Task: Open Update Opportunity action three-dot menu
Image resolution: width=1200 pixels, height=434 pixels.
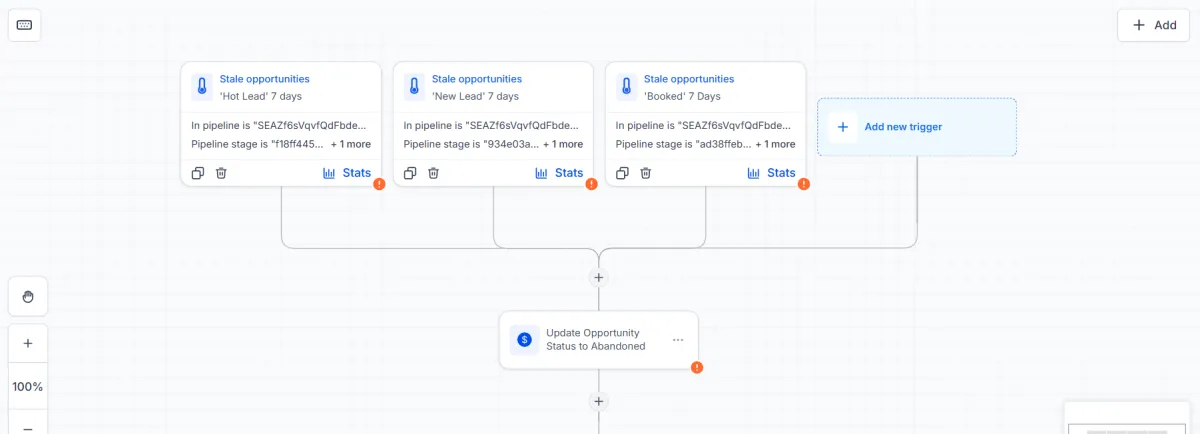Action: coord(678,340)
